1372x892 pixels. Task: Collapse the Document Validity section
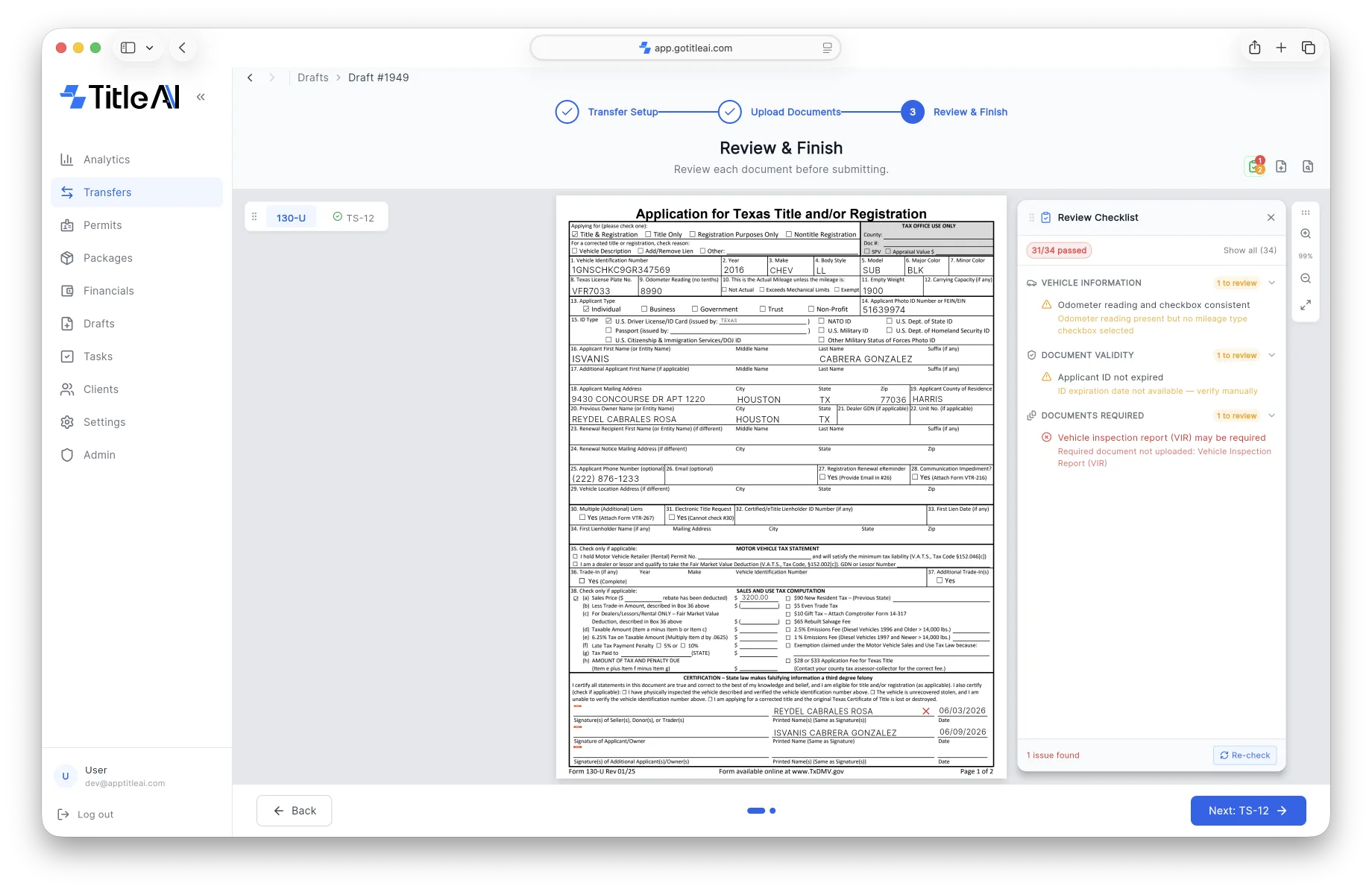1272,355
